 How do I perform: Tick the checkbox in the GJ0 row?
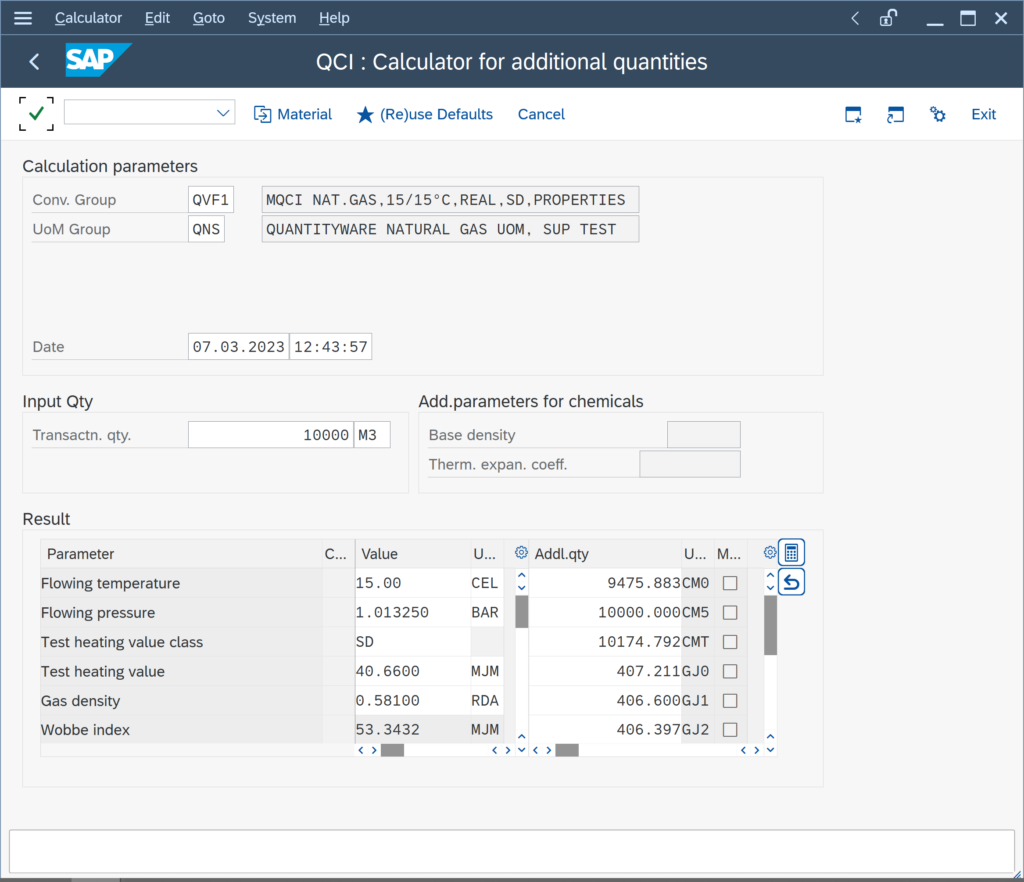(730, 671)
